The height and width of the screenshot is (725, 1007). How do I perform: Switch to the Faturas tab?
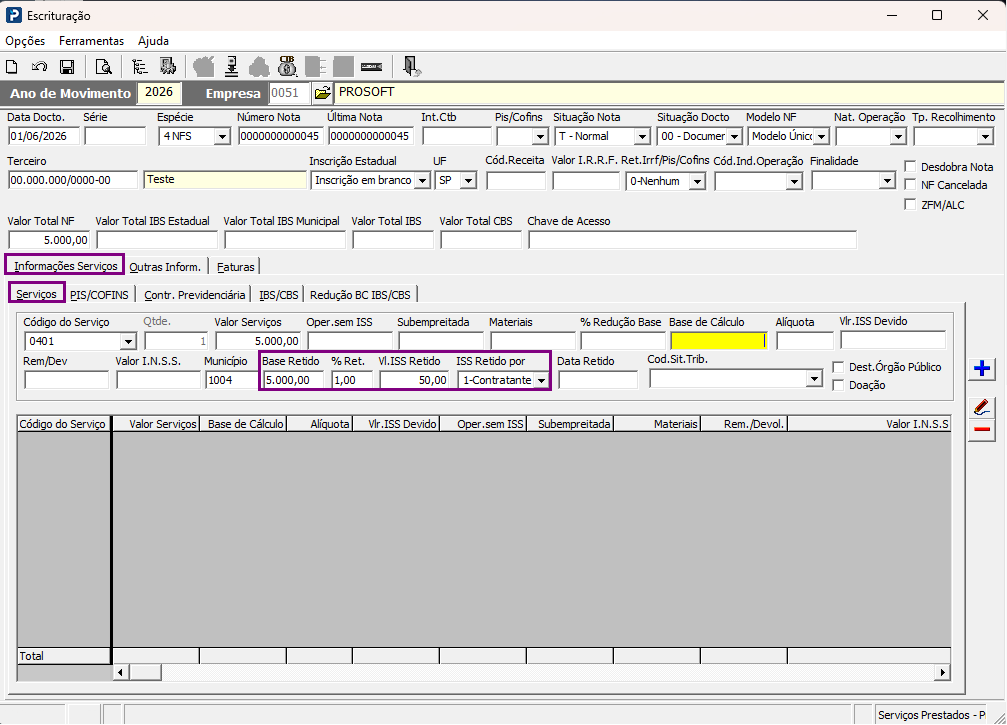236,266
